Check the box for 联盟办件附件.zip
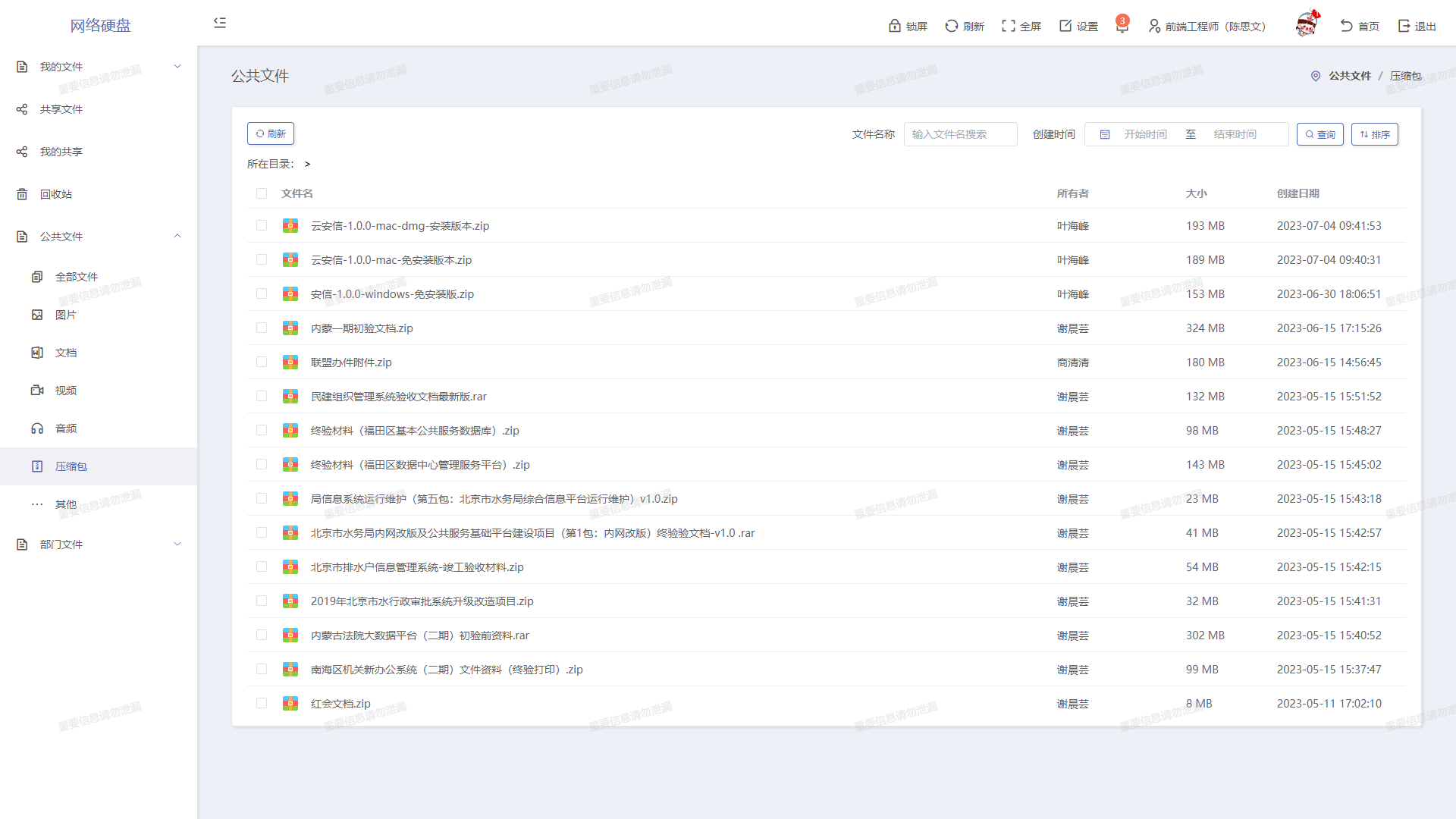The height and width of the screenshot is (819, 1456). pos(262,362)
